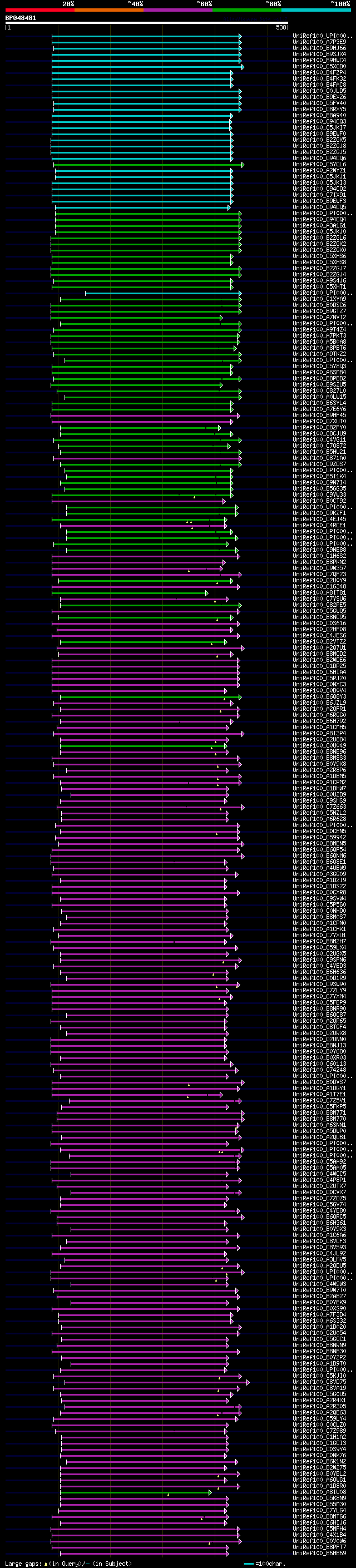
Task: Open hit UniRef100_A7P3E9
Action: [x=319, y=42]
